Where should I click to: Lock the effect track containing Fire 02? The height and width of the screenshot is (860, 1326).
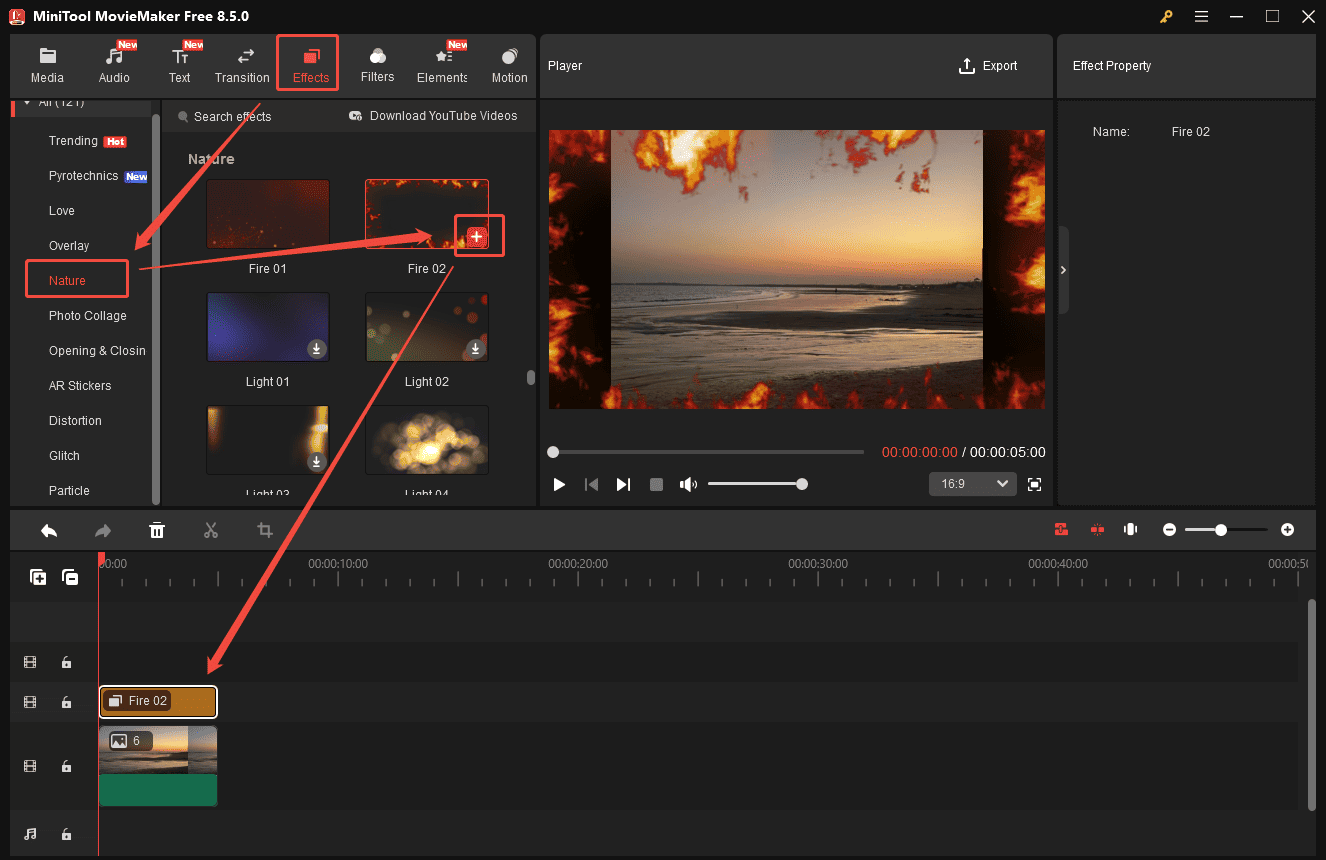point(66,702)
